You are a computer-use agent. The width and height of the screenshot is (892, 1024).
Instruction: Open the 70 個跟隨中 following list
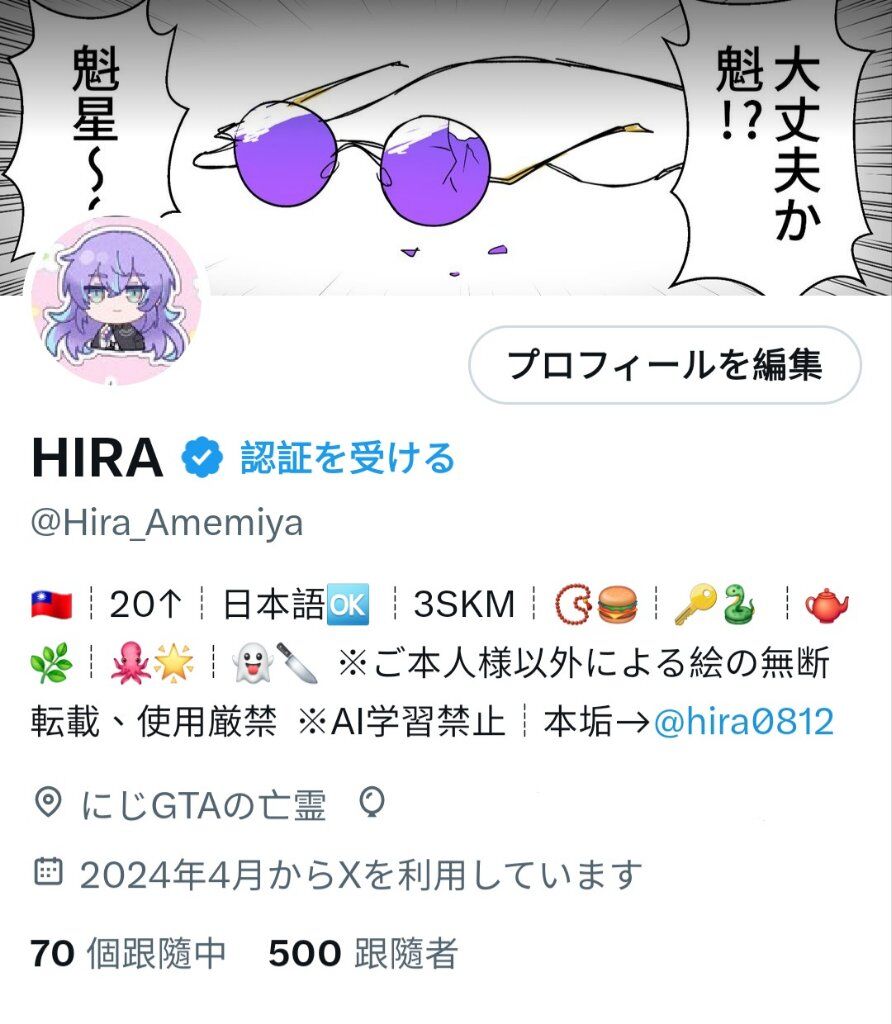pyautogui.click(x=128, y=953)
